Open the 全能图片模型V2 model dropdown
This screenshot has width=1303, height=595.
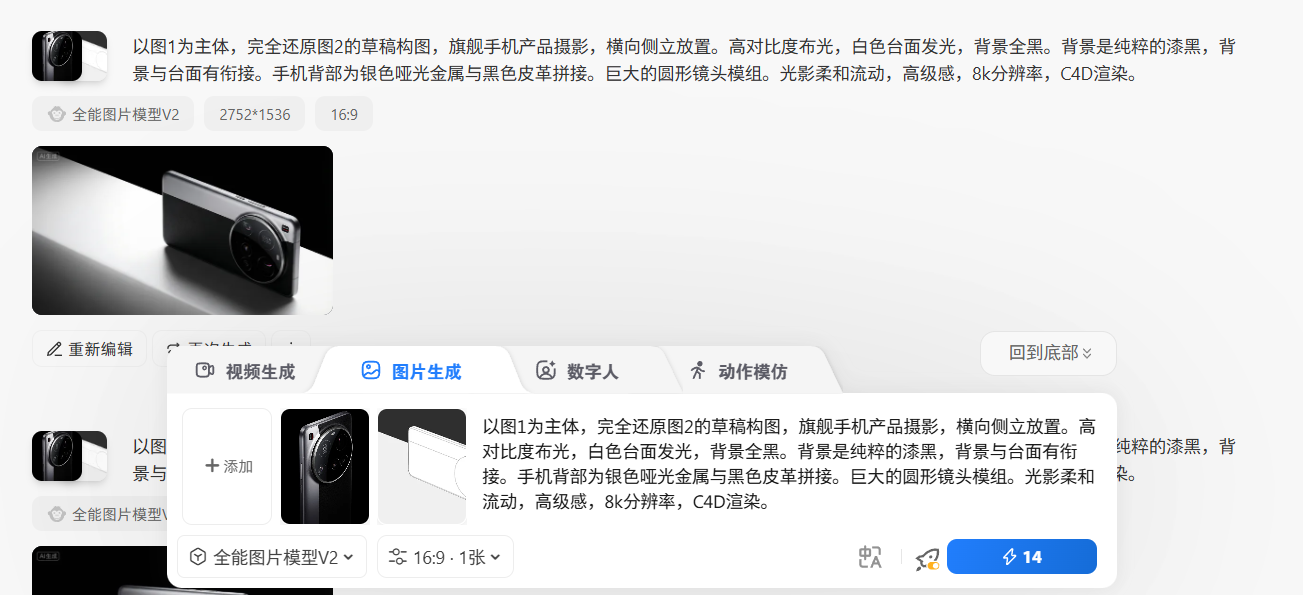pos(272,557)
